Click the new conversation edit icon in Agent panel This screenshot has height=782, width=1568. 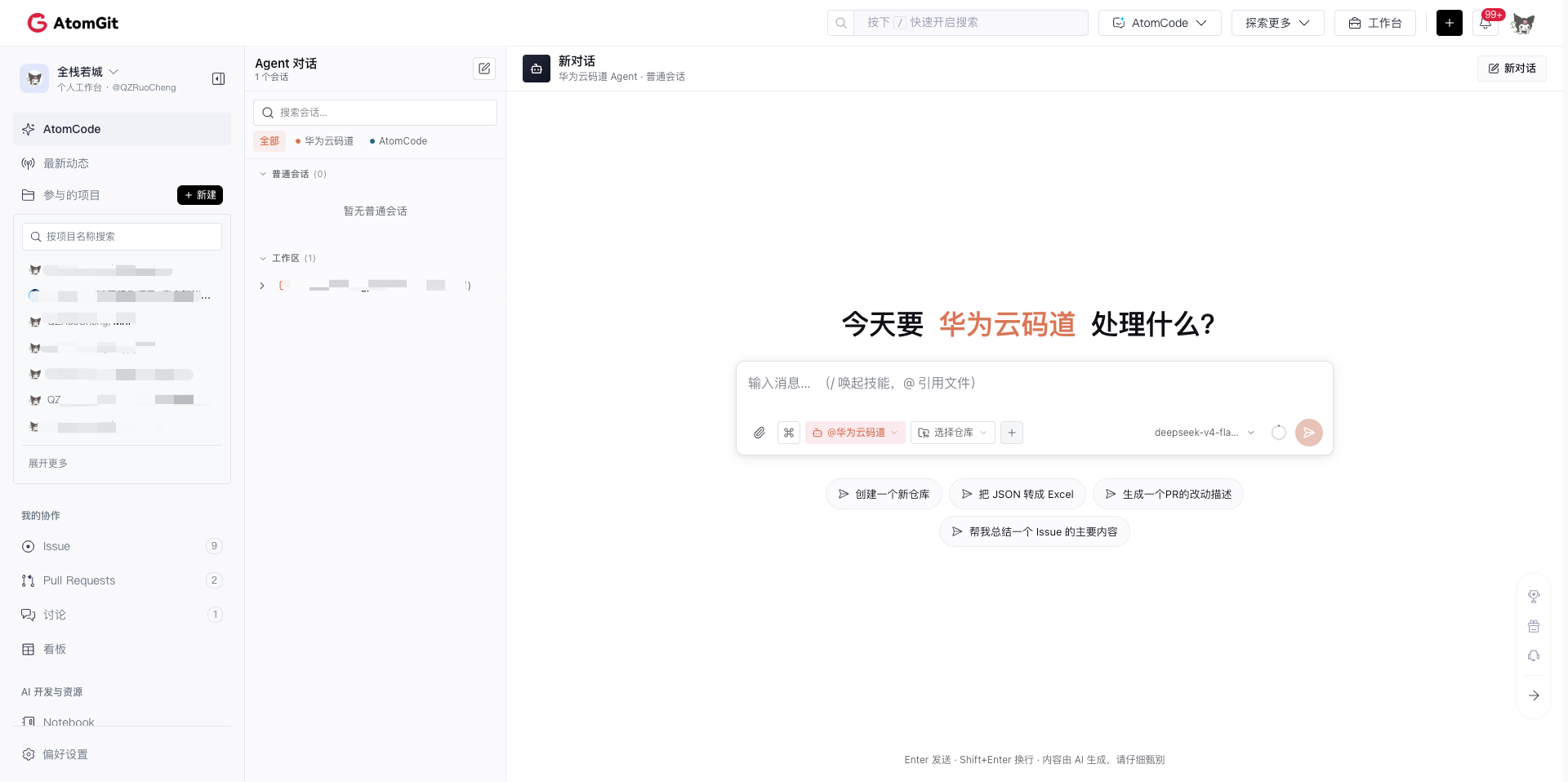tap(484, 69)
